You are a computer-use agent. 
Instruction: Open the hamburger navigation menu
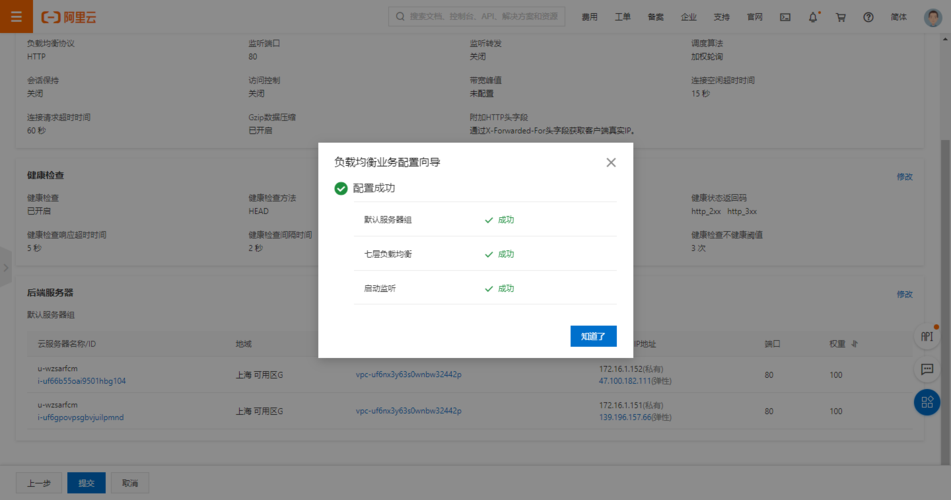tap(16, 16)
